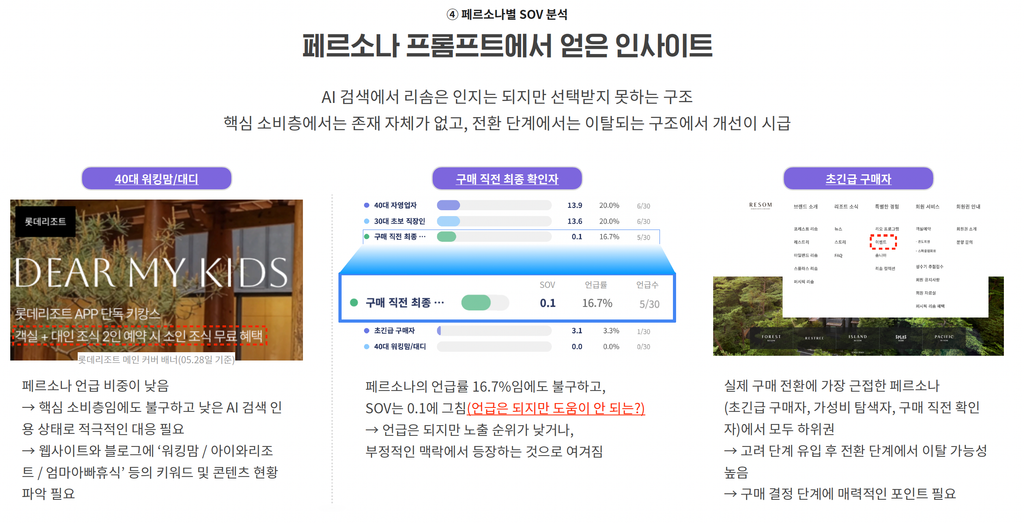The height and width of the screenshot is (523, 1024).
Task: Click the DEAR MY KIDS banner image
Action: (157, 279)
